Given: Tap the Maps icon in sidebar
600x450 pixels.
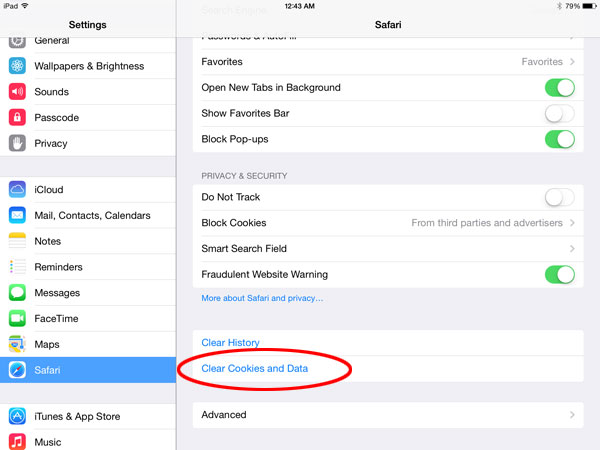Looking at the screenshot, I should [17, 344].
